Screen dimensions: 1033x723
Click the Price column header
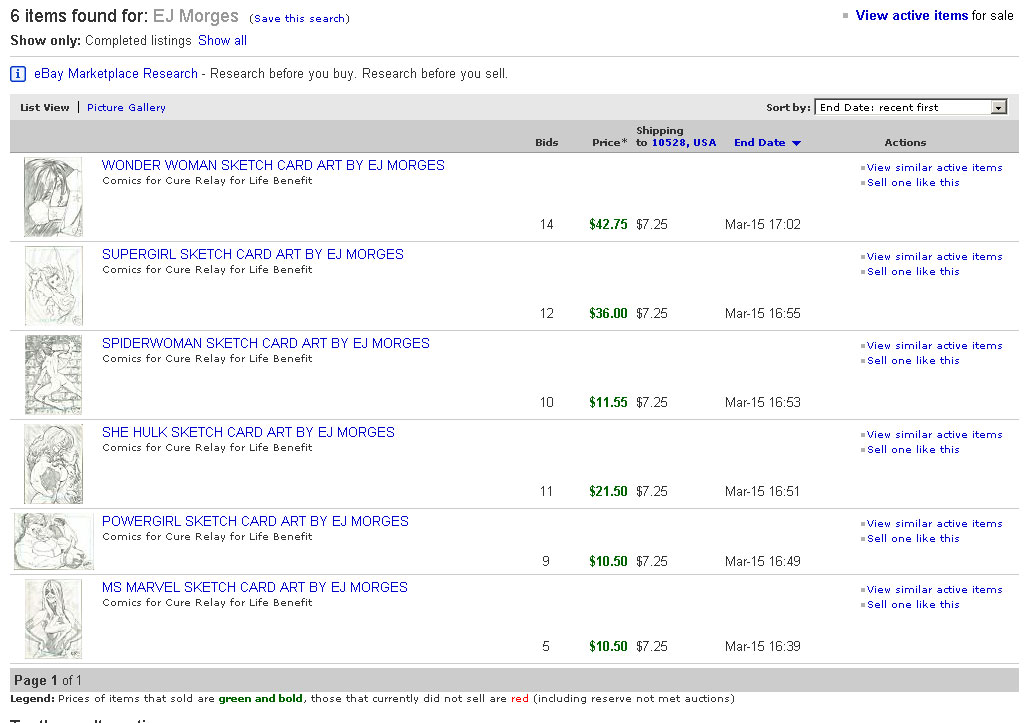[609, 142]
